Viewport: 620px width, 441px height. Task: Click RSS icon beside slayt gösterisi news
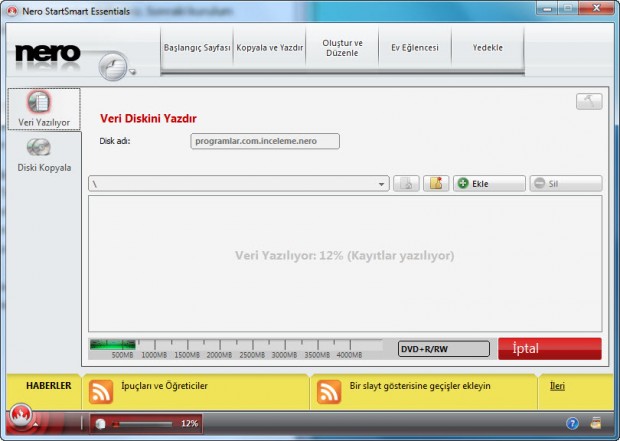tap(329, 392)
